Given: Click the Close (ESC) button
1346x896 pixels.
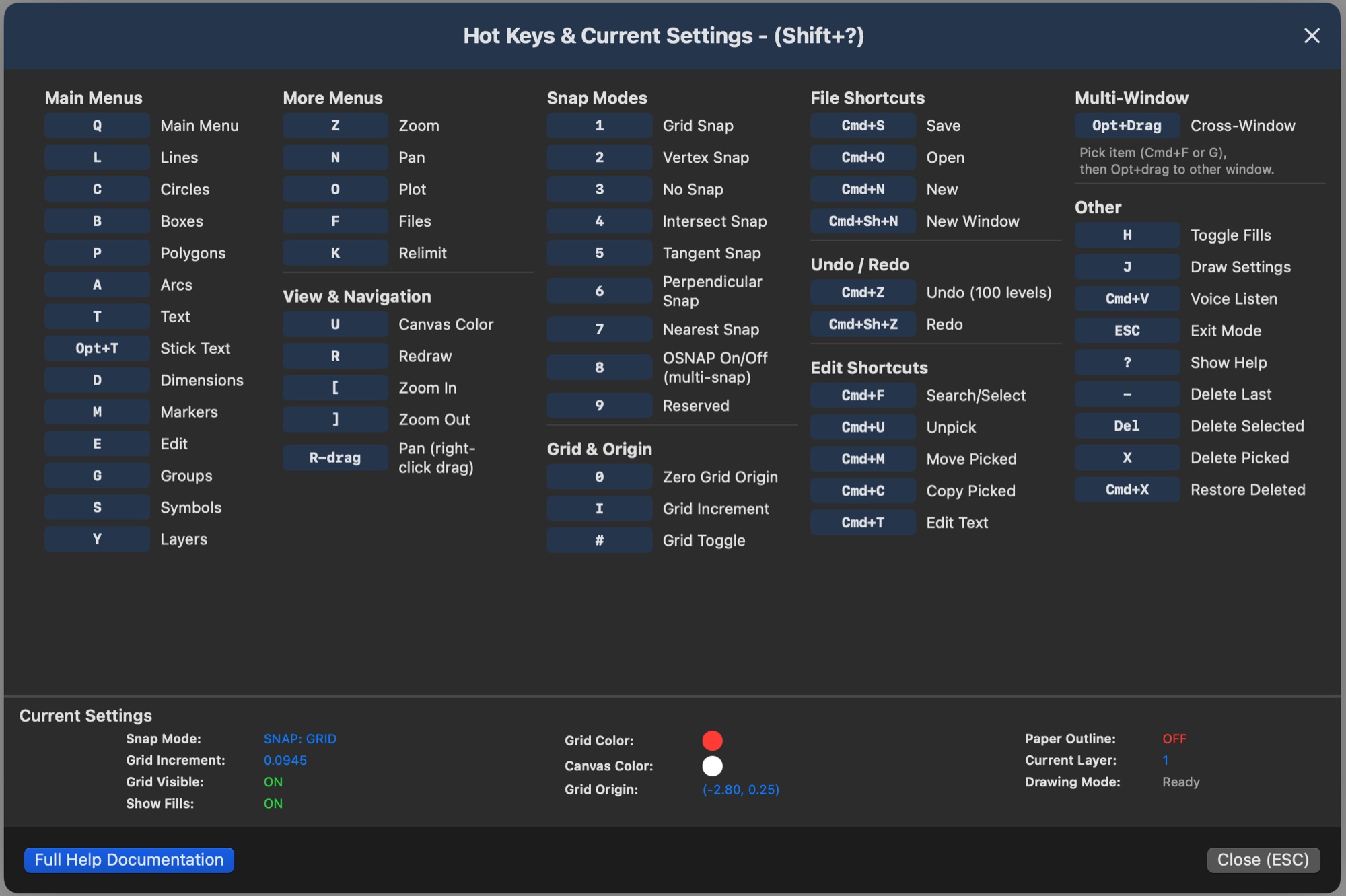Looking at the screenshot, I should coord(1263,860).
